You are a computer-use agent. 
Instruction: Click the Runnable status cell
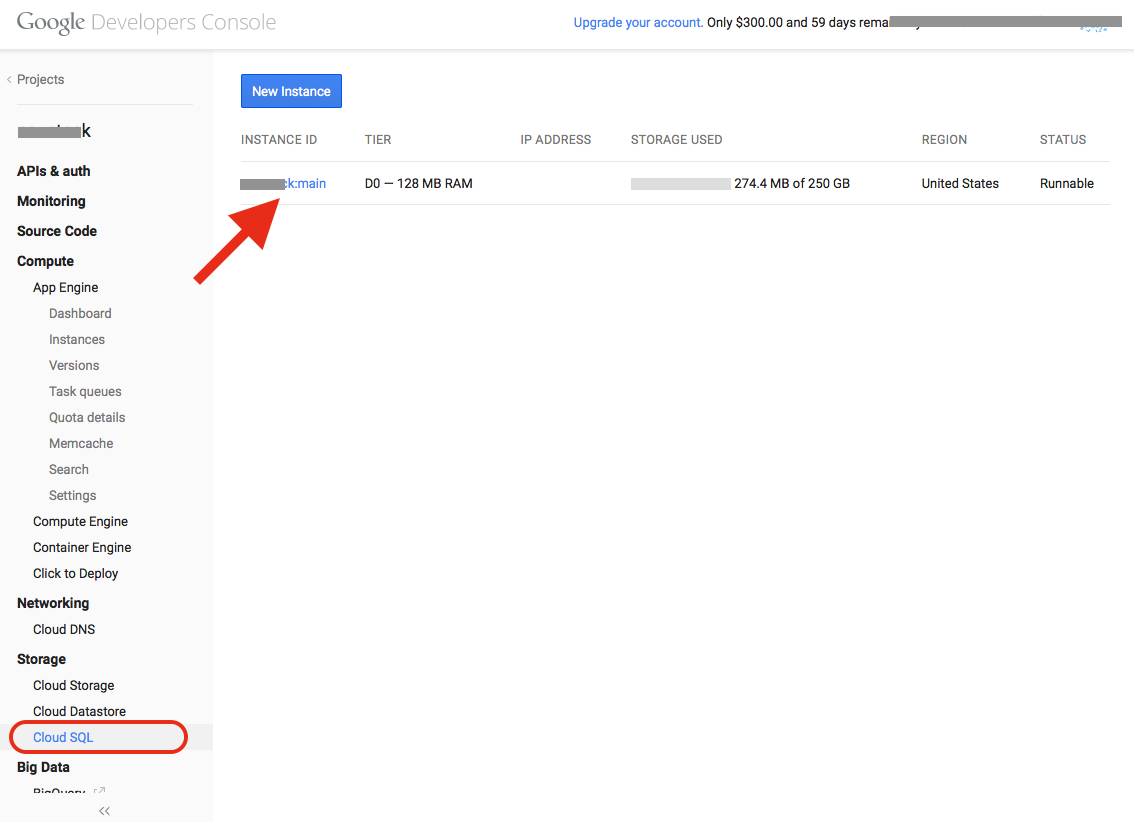click(x=1067, y=184)
